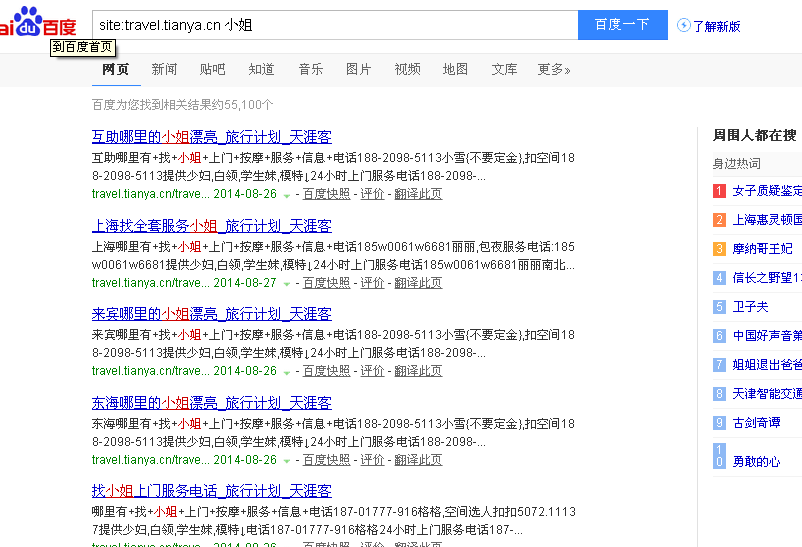802x547 pixels.
Task: Expand the 更多» menu
Action: pyautogui.click(x=554, y=69)
